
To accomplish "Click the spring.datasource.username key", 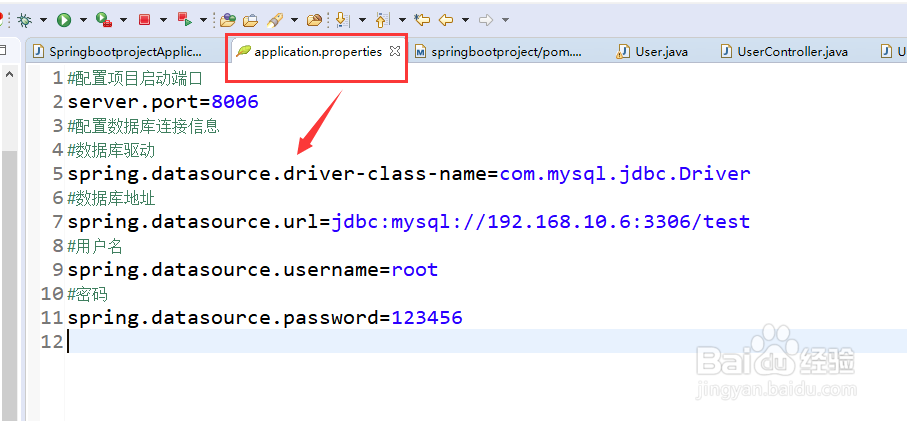I will coord(223,270).
